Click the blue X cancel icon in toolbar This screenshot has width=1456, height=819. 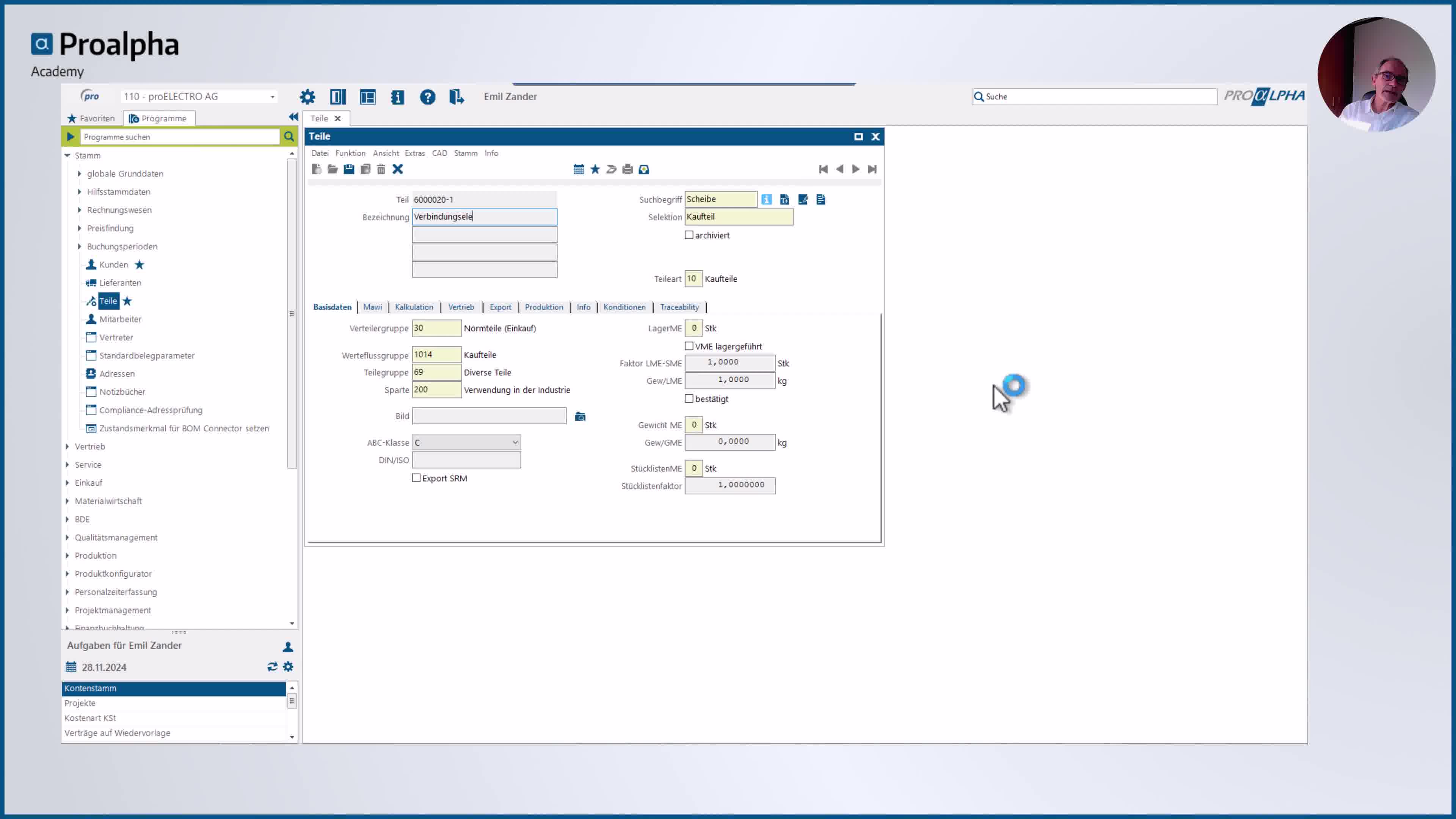pos(398,169)
